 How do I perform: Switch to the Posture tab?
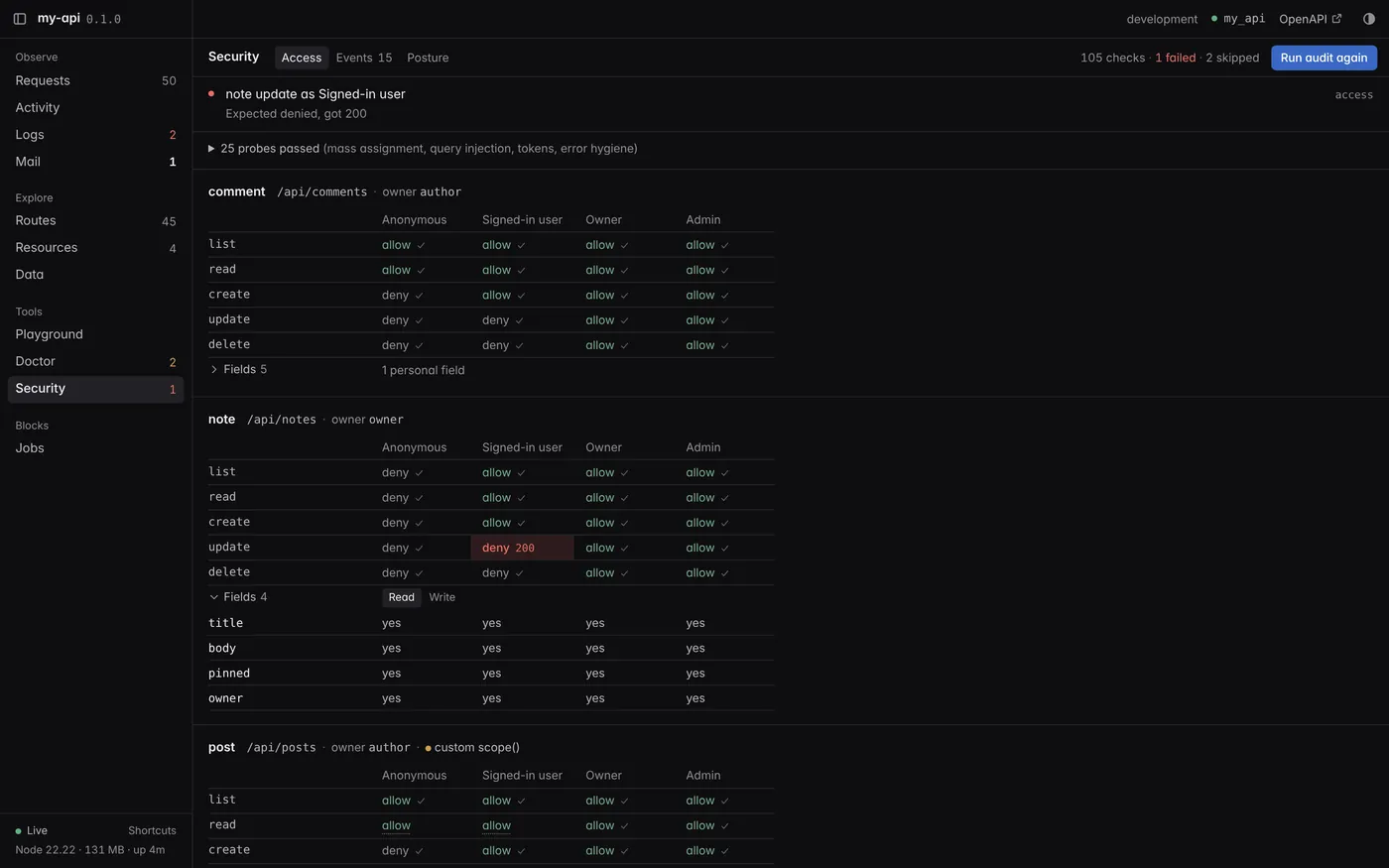428,58
